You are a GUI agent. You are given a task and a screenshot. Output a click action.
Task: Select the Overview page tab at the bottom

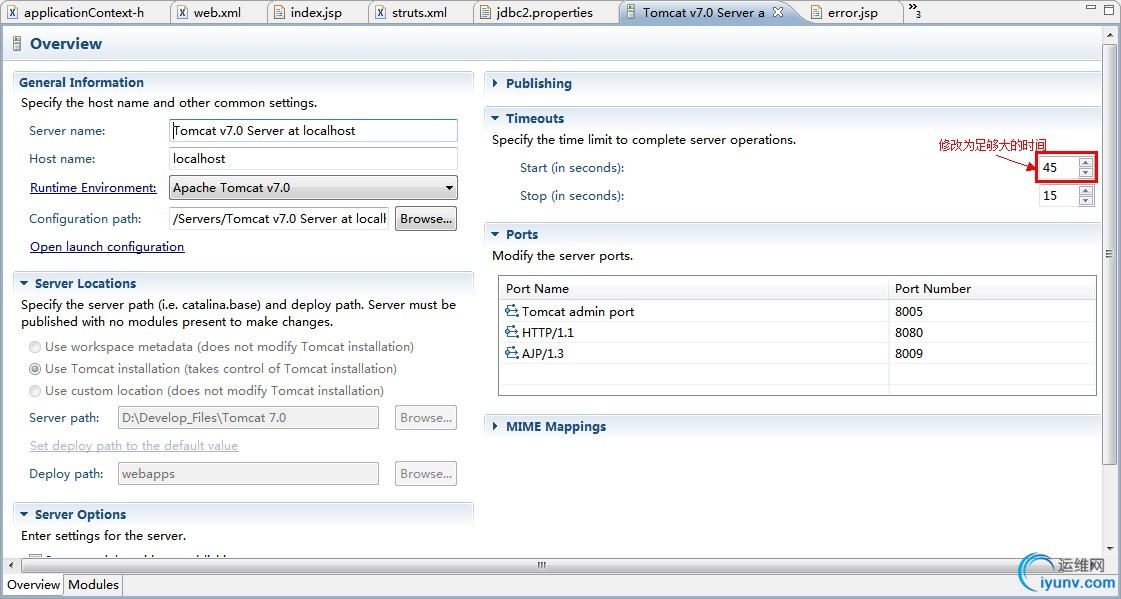point(33,585)
